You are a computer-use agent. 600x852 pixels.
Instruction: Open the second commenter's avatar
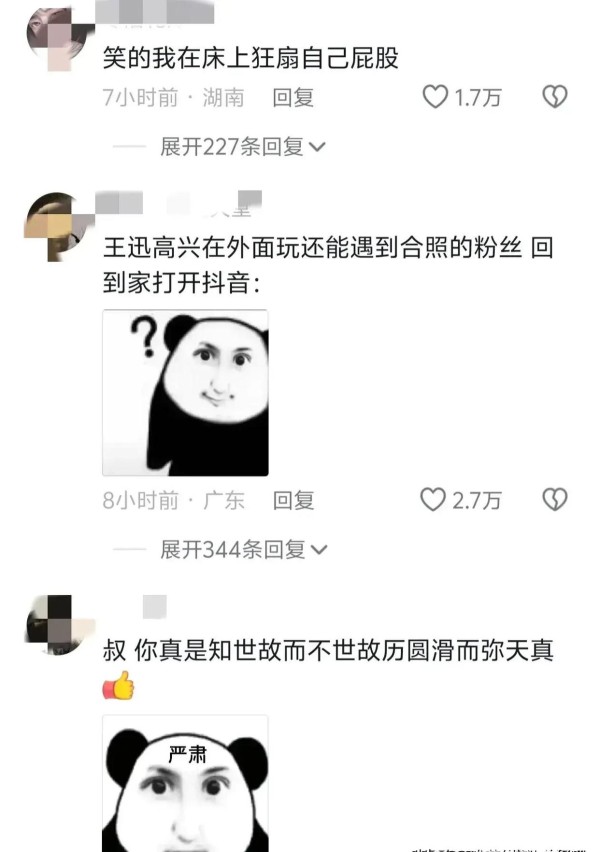pos(59,227)
